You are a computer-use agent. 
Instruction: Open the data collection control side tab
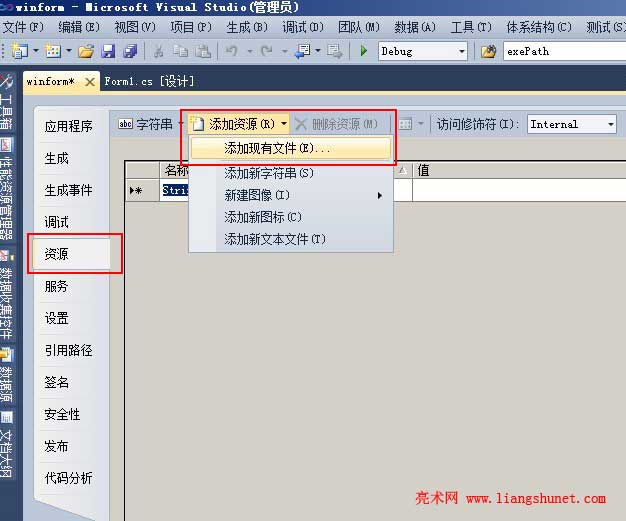6,295
